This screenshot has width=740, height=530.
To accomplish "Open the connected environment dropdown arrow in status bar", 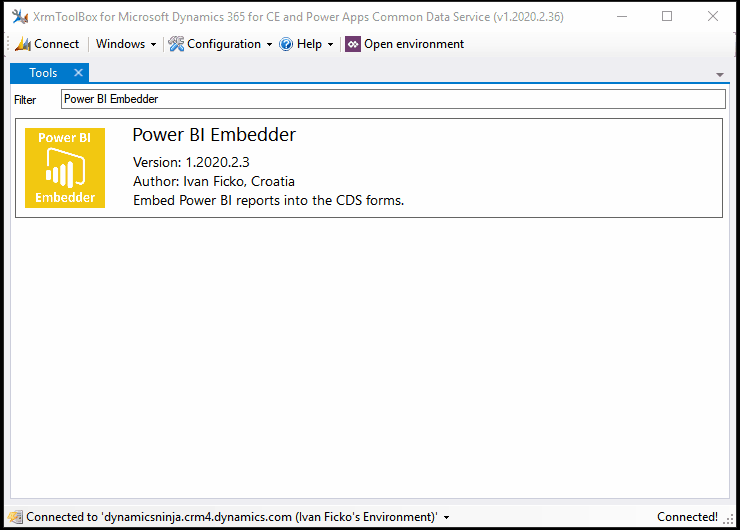I will [x=446, y=518].
